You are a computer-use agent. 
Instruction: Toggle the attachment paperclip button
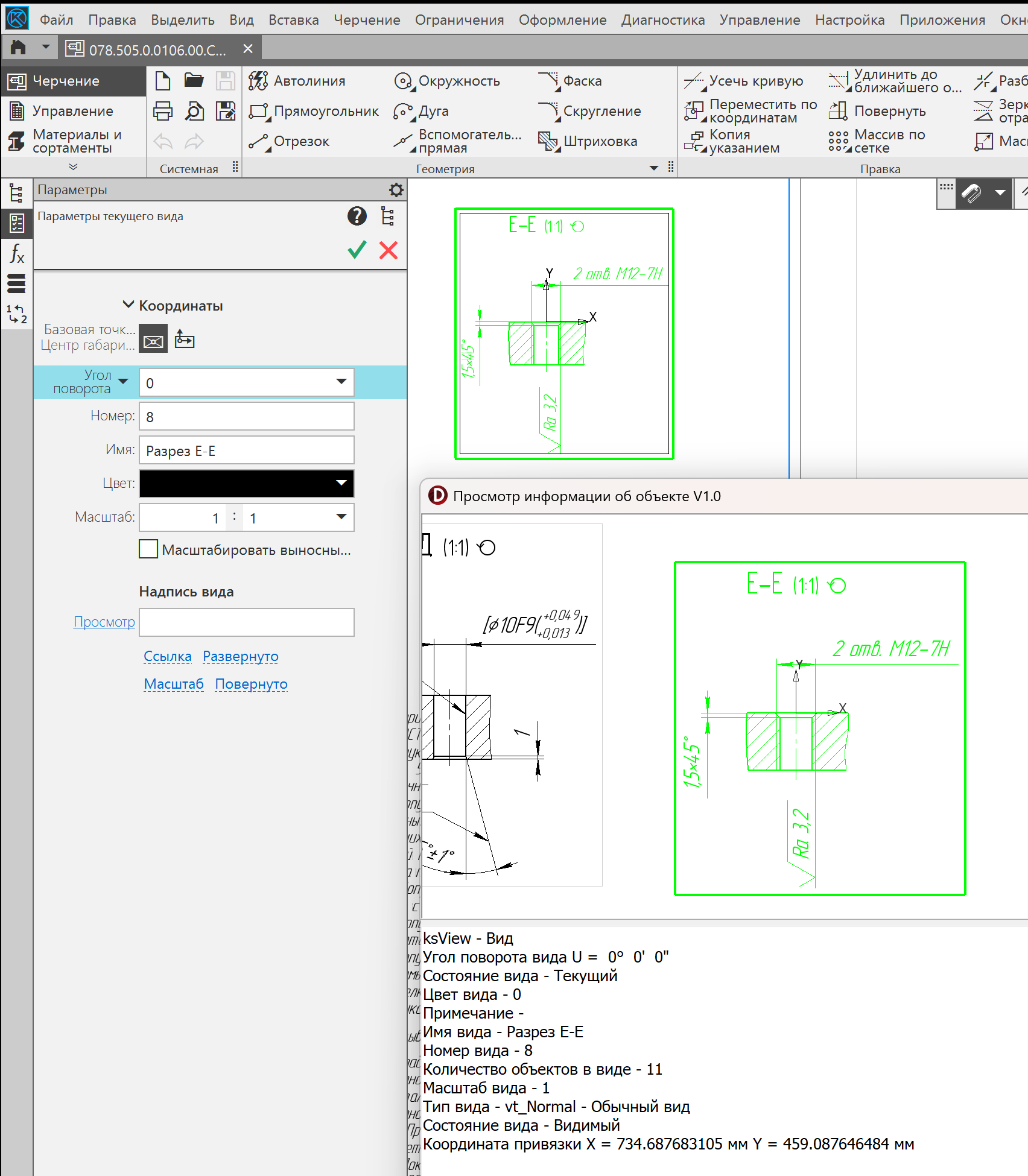pos(971,194)
